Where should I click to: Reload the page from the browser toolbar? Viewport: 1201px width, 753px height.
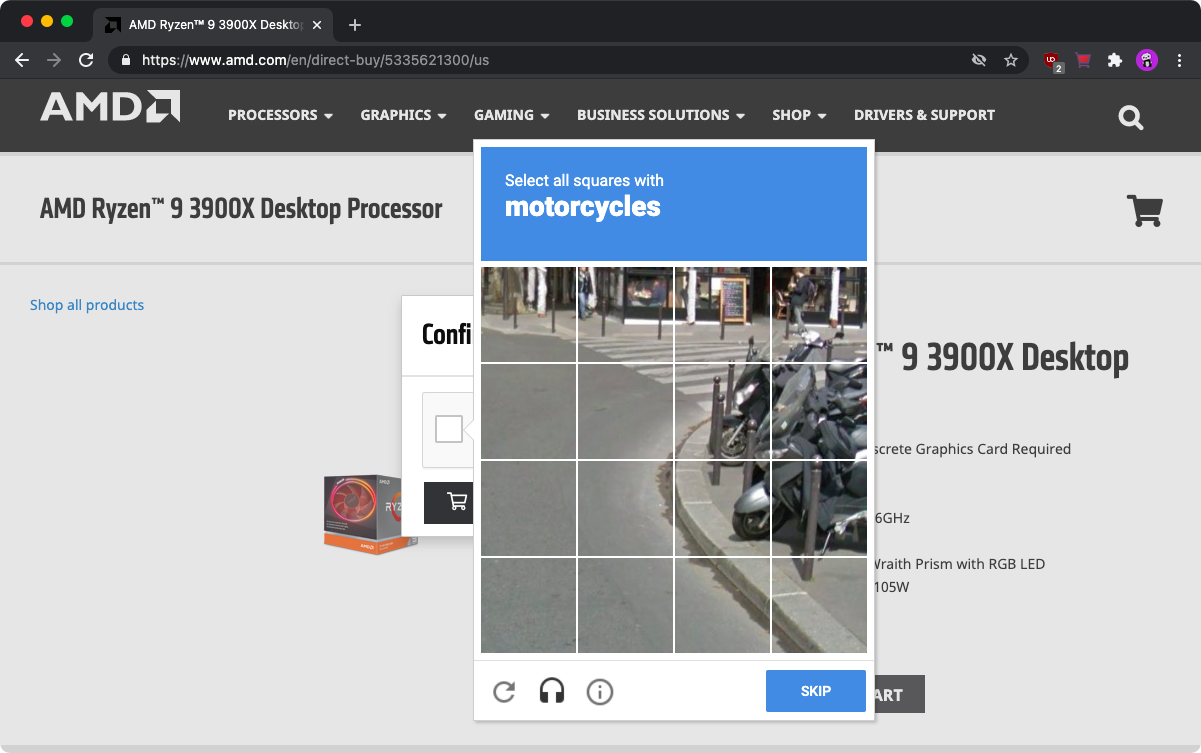coord(86,60)
